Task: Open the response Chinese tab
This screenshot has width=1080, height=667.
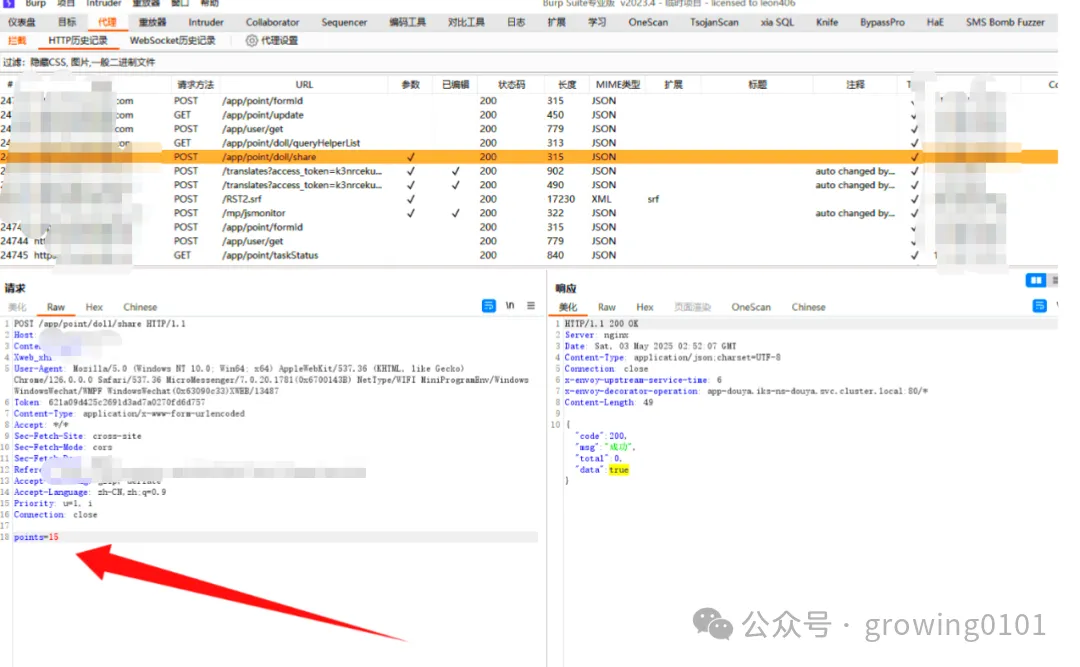Action: tap(808, 307)
